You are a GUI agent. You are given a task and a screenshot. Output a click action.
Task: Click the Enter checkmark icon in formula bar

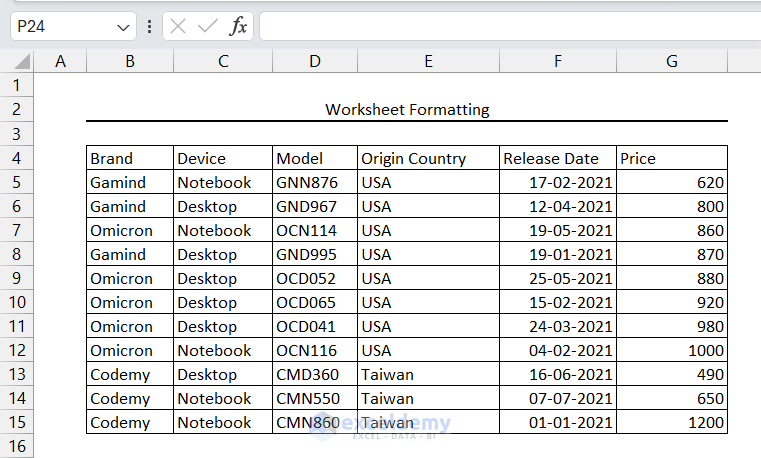(x=207, y=26)
